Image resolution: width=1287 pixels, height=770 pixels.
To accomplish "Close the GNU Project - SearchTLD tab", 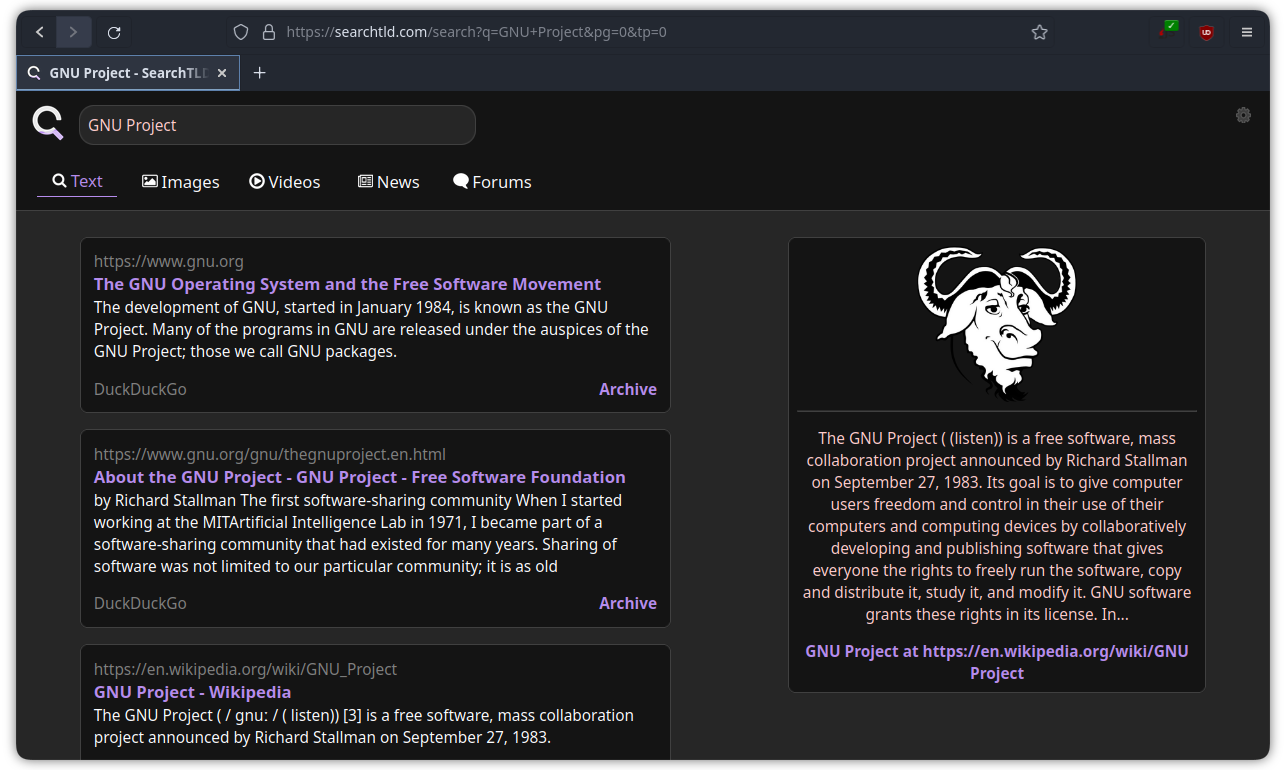I will 222,73.
